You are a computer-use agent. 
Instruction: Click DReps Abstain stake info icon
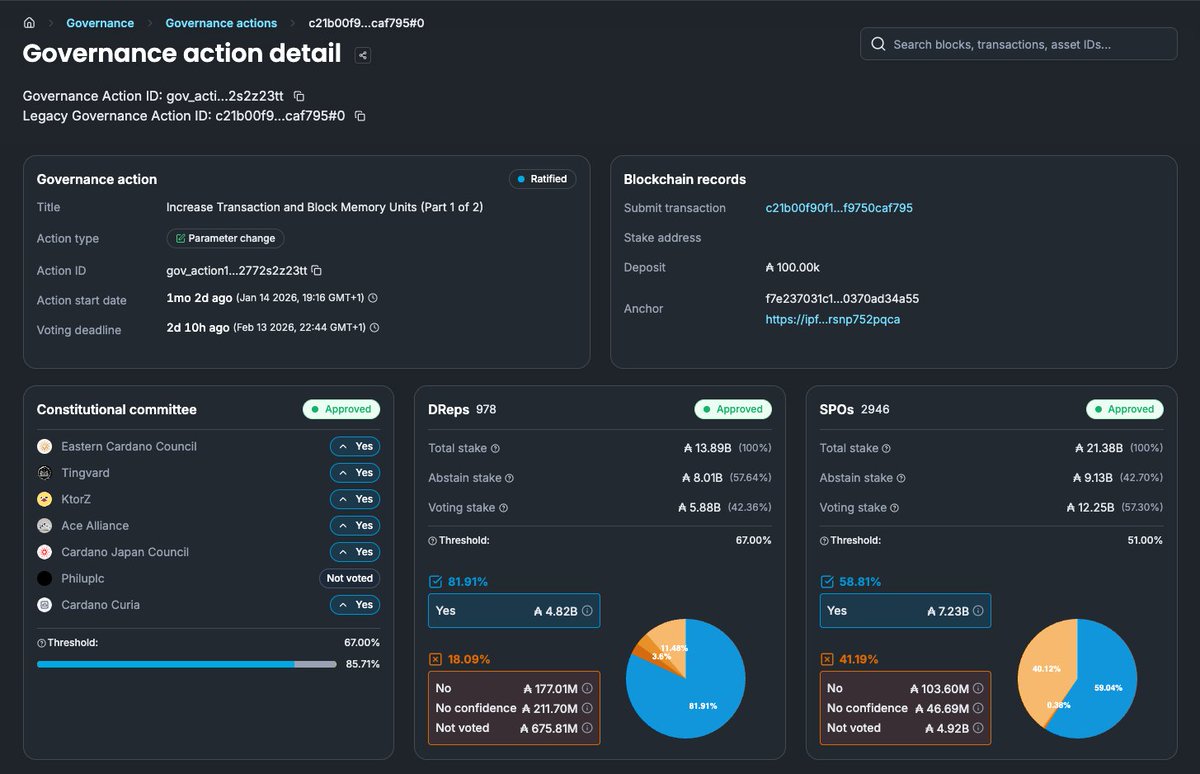(510, 478)
